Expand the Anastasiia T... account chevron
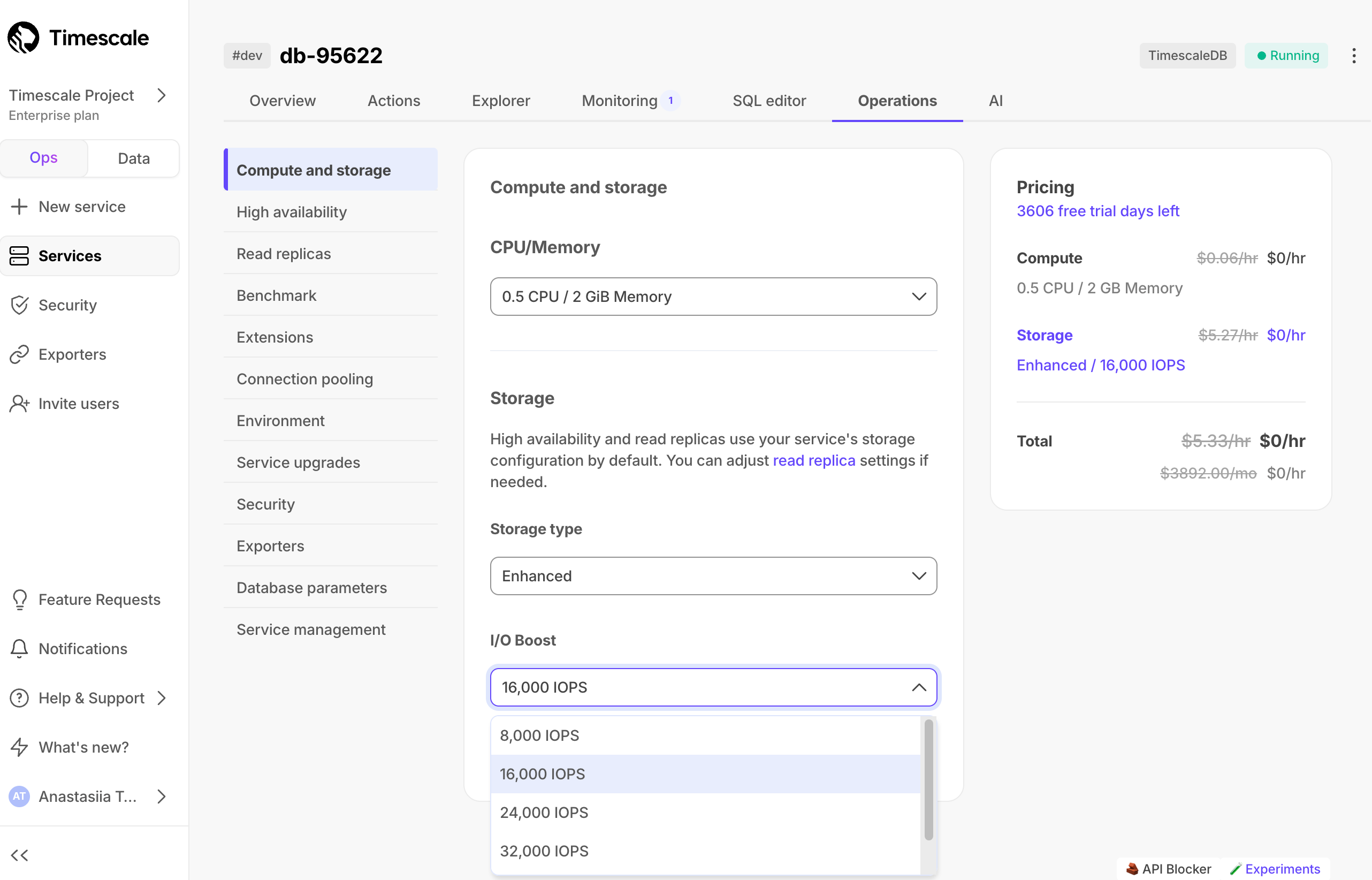 tap(162, 796)
